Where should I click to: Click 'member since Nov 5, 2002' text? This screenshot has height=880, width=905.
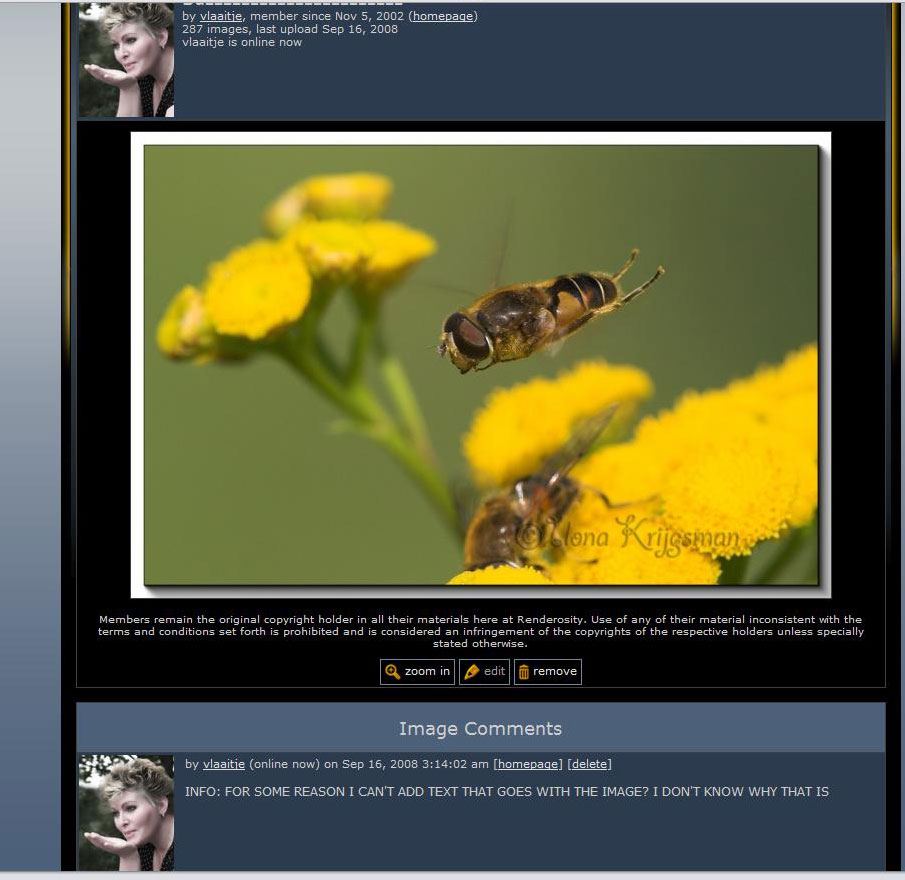click(327, 16)
